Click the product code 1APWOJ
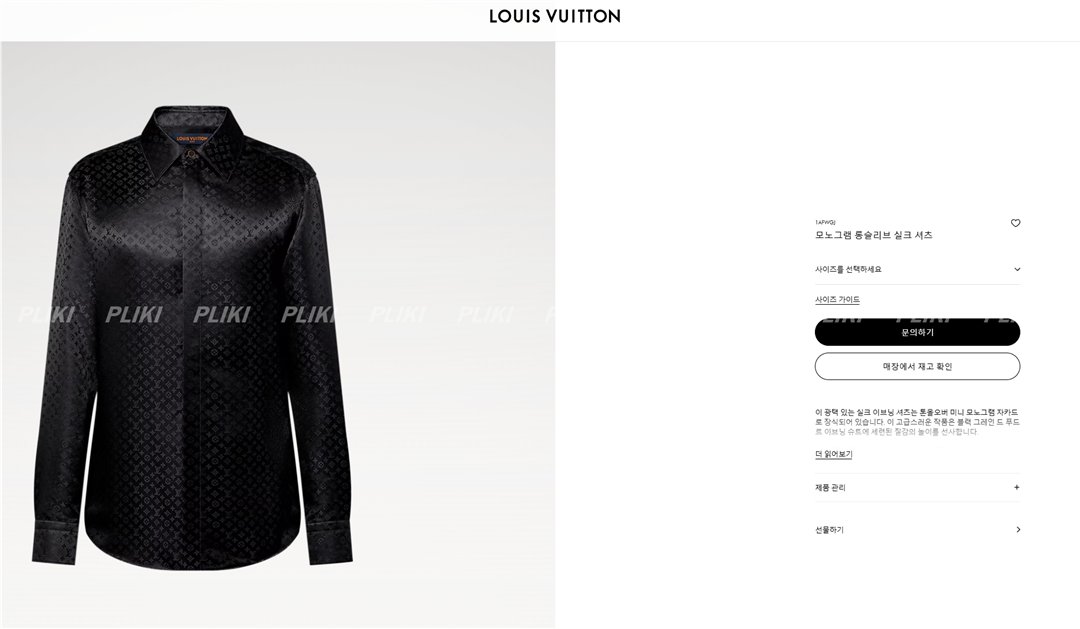 coord(825,223)
